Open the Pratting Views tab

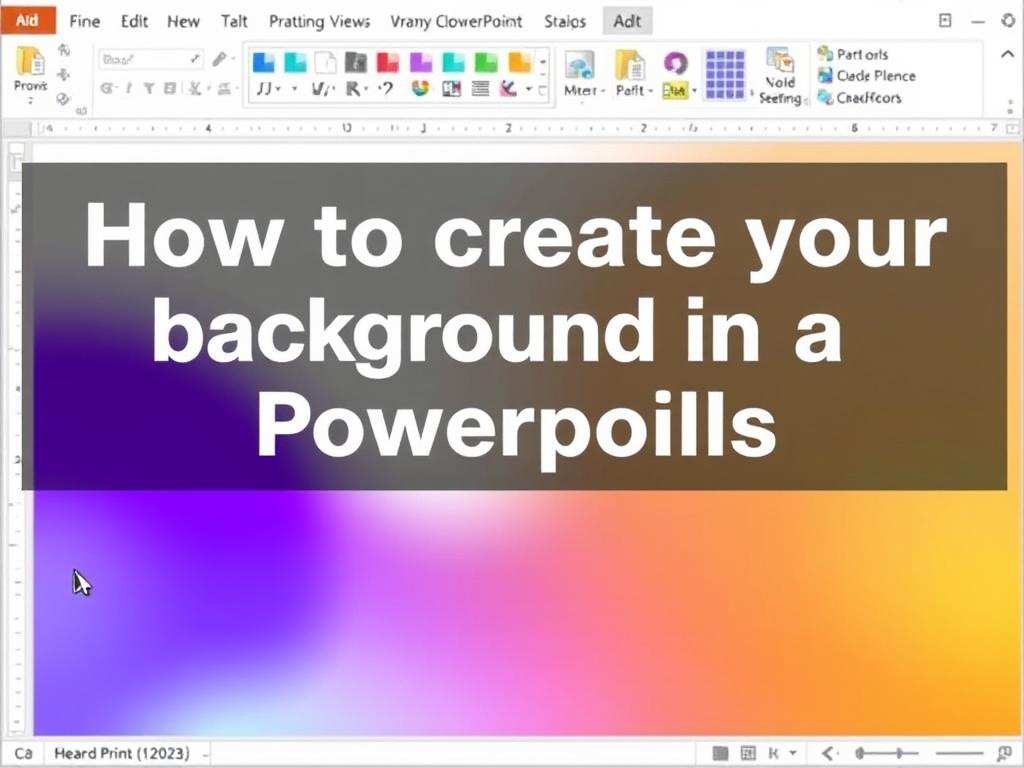(x=319, y=22)
